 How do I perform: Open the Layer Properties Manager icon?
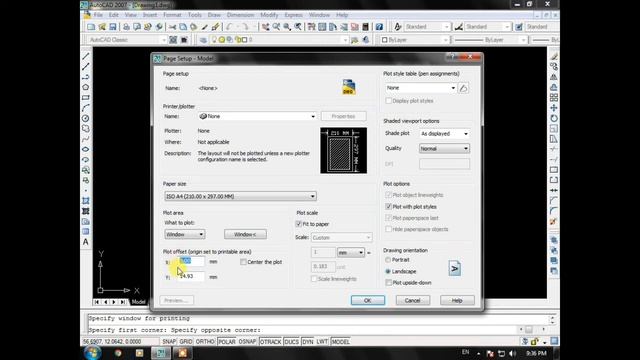coord(203,40)
